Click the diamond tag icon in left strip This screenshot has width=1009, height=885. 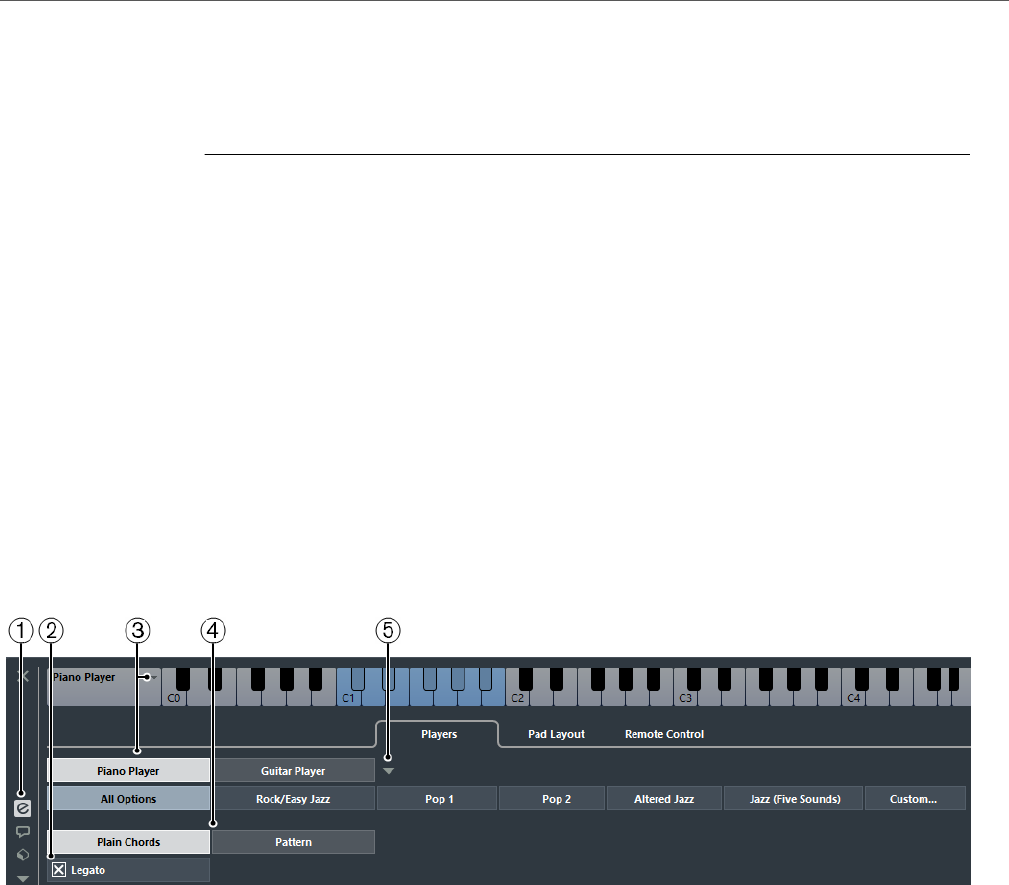point(23,855)
